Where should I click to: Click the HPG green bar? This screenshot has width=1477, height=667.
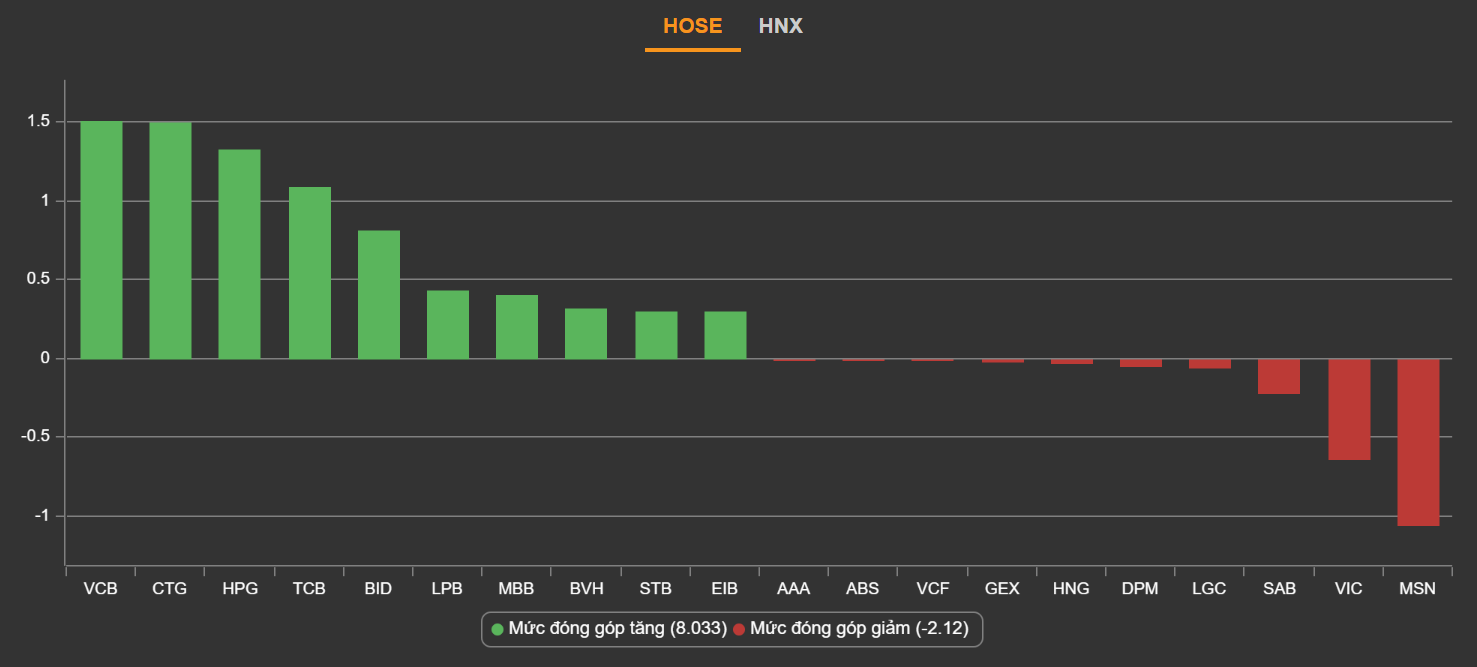(x=239, y=254)
